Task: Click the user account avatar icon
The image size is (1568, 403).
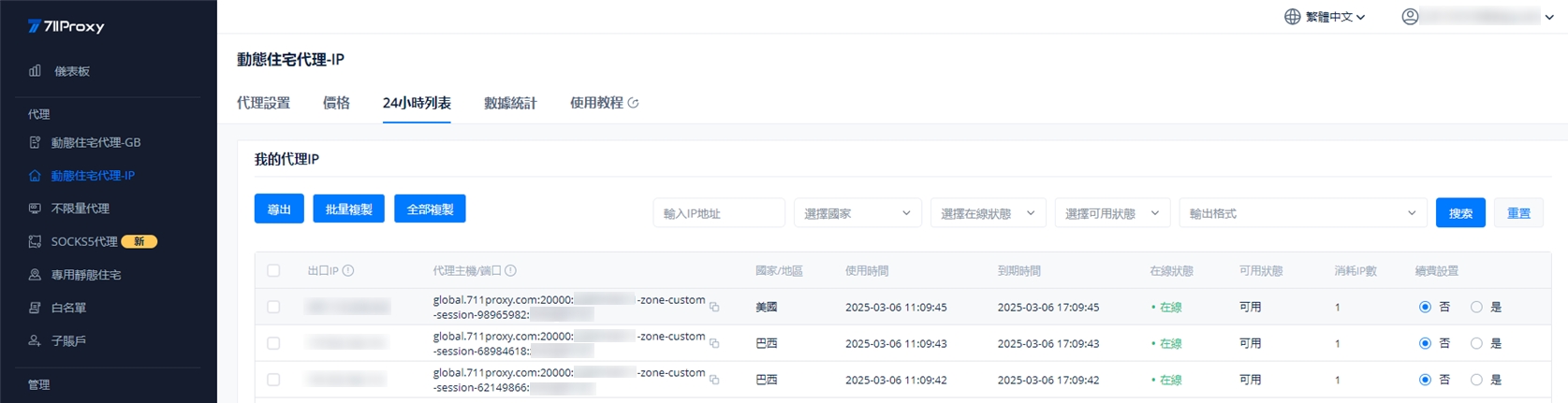Action: (x=1410, y=17)
